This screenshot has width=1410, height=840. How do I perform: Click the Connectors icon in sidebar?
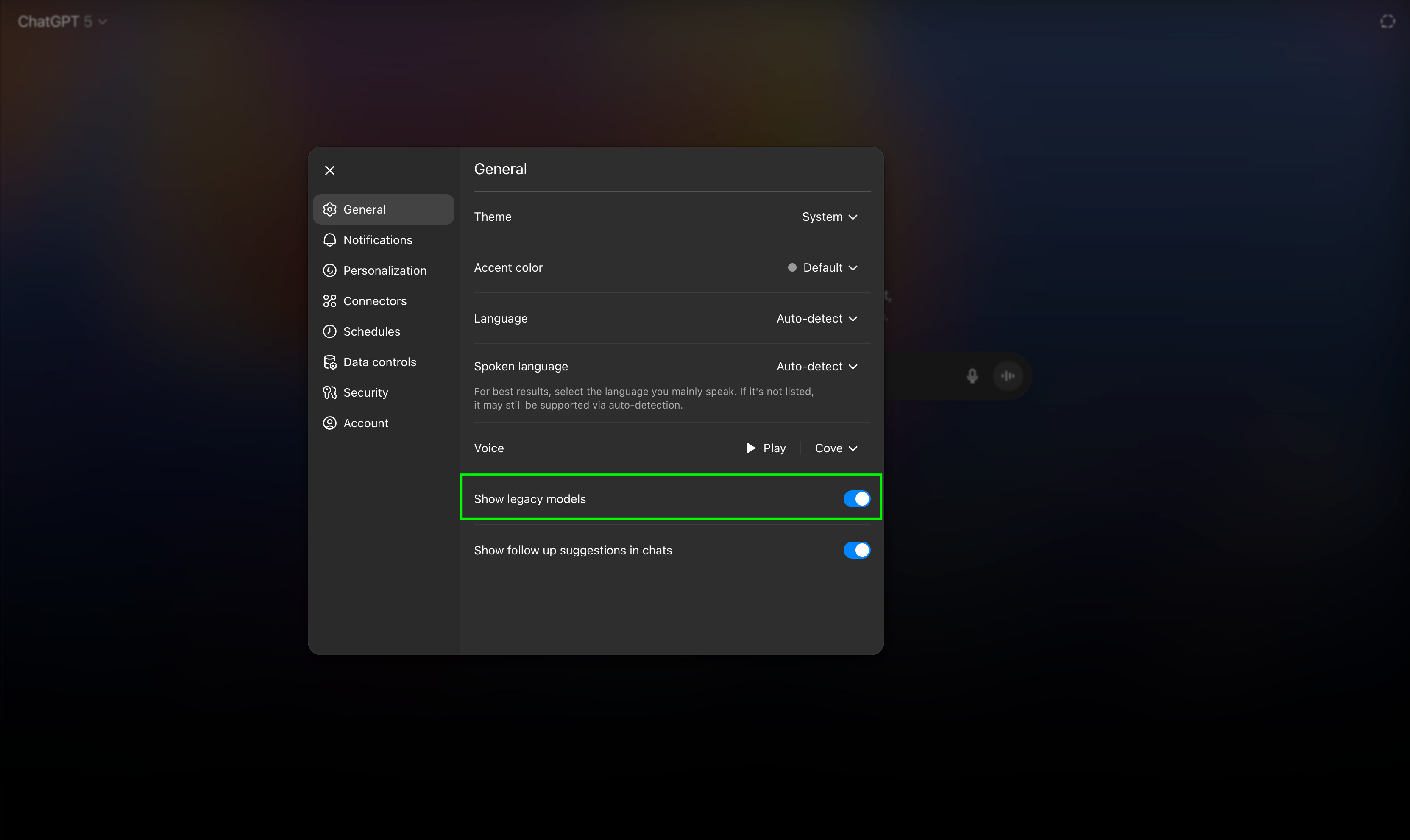click(329, 301)
